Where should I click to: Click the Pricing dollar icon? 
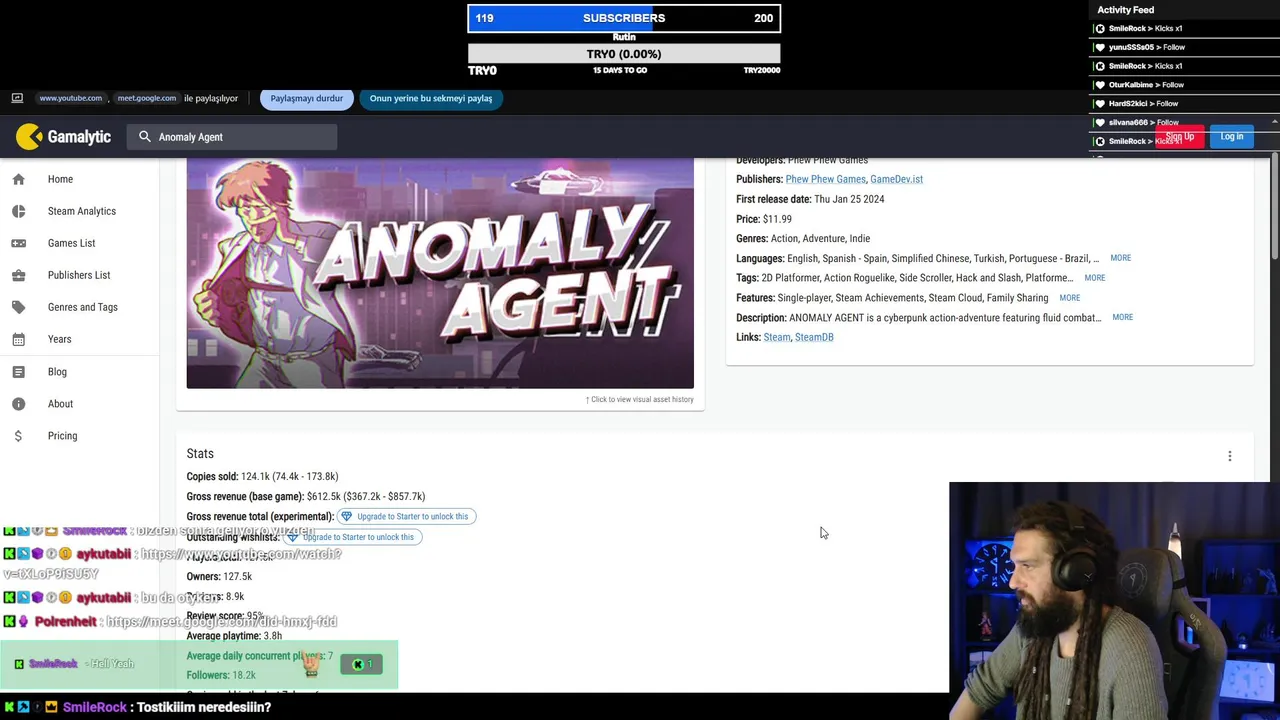point(18,436)
